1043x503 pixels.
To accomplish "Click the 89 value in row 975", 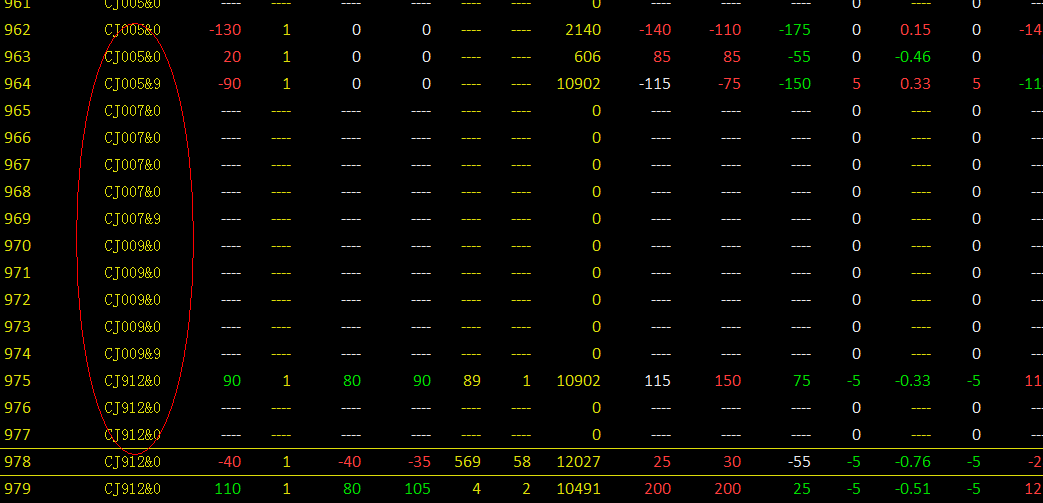I will 471,381.
